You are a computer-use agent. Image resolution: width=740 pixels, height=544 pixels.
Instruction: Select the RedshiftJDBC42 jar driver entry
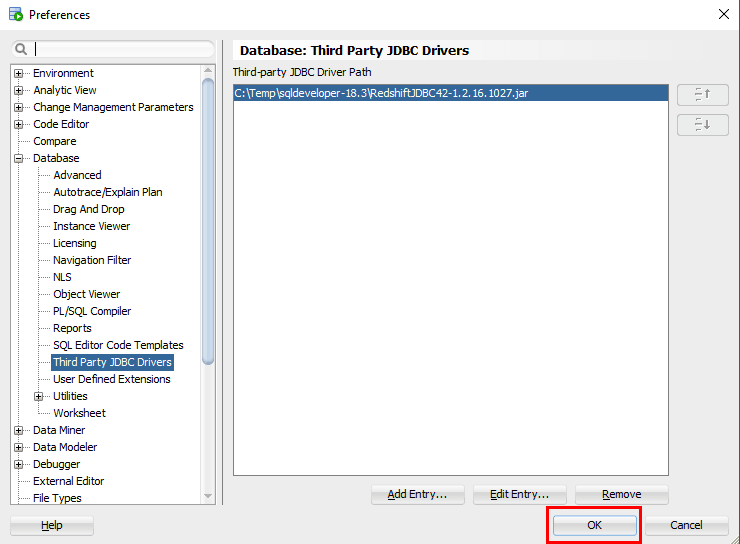coord(380,93)
